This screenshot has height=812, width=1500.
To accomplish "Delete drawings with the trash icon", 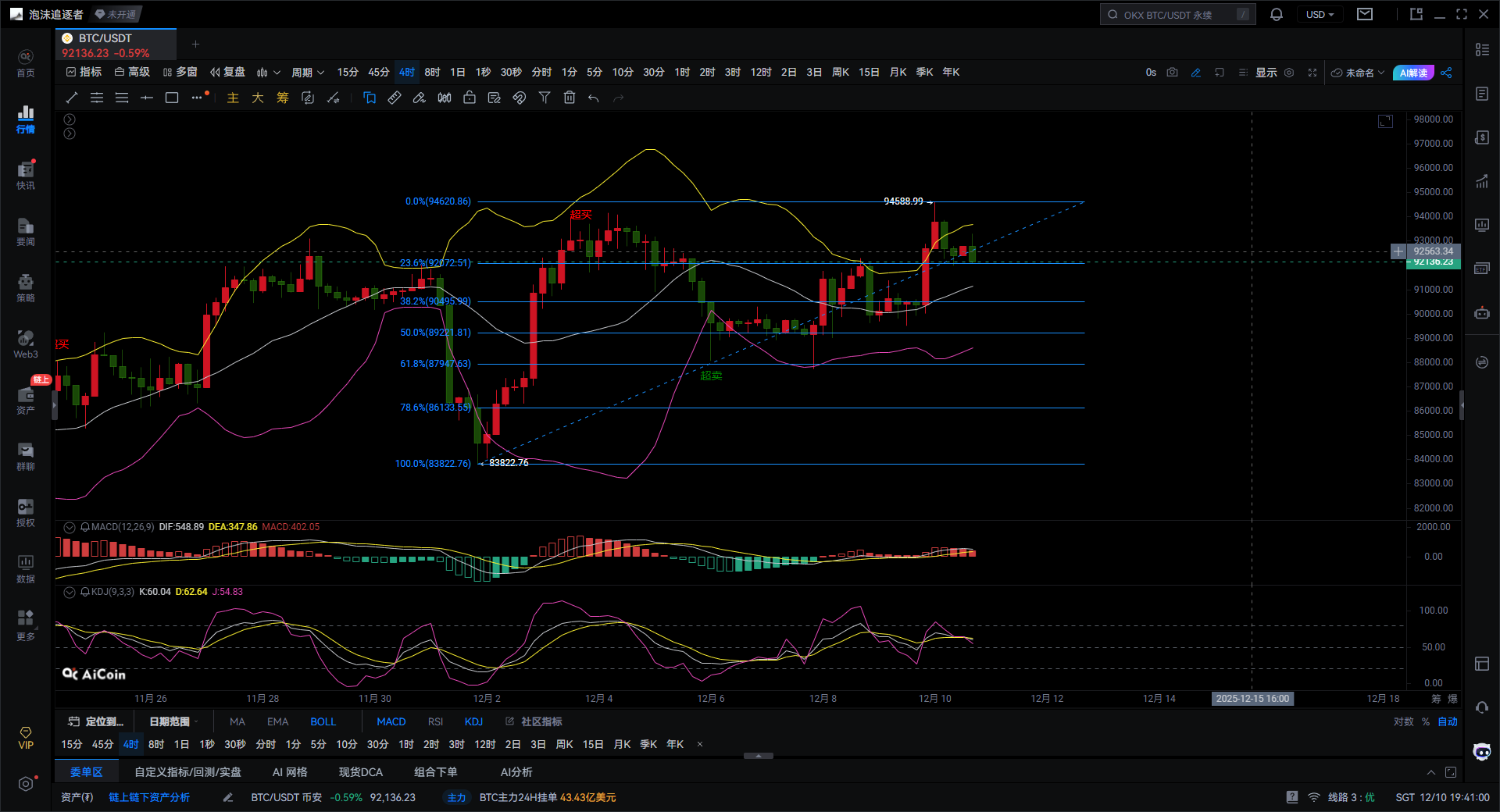I will [570, 98].
